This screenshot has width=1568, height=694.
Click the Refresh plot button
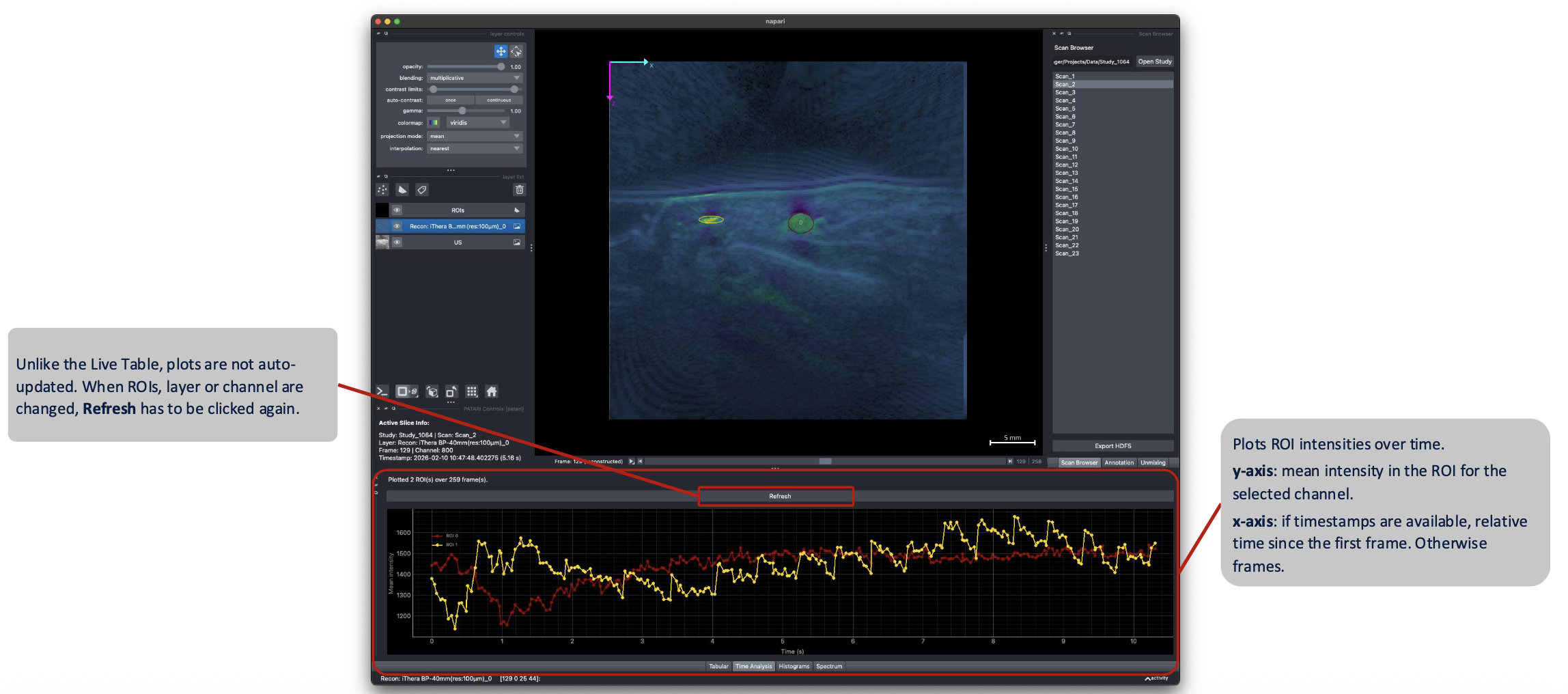780,497
